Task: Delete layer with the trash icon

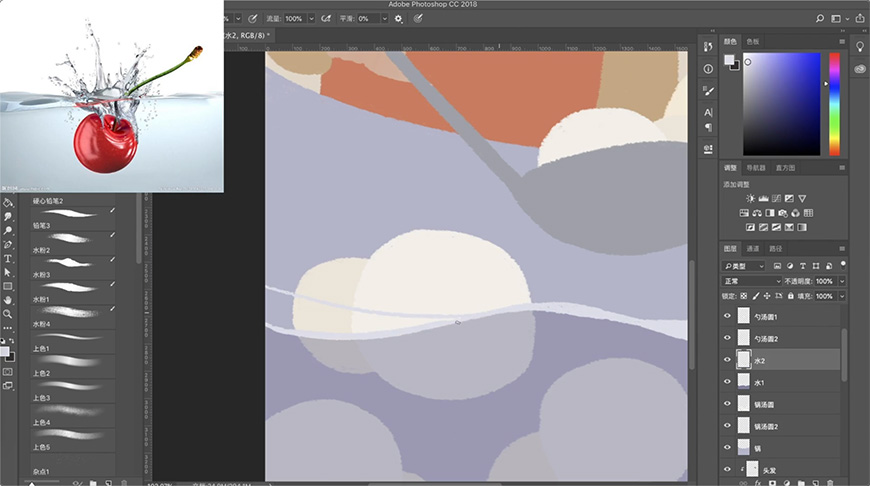Action: (x=830, y=483)
